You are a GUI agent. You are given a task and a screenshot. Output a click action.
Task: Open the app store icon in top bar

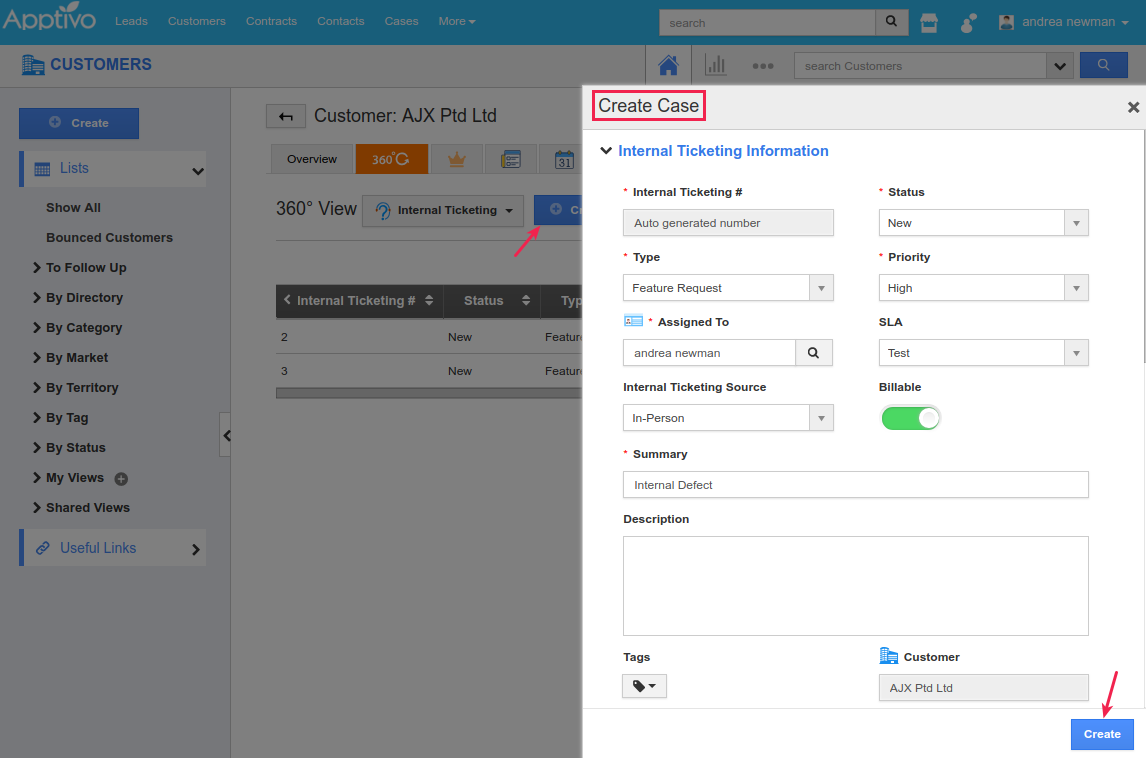(928, 23)
